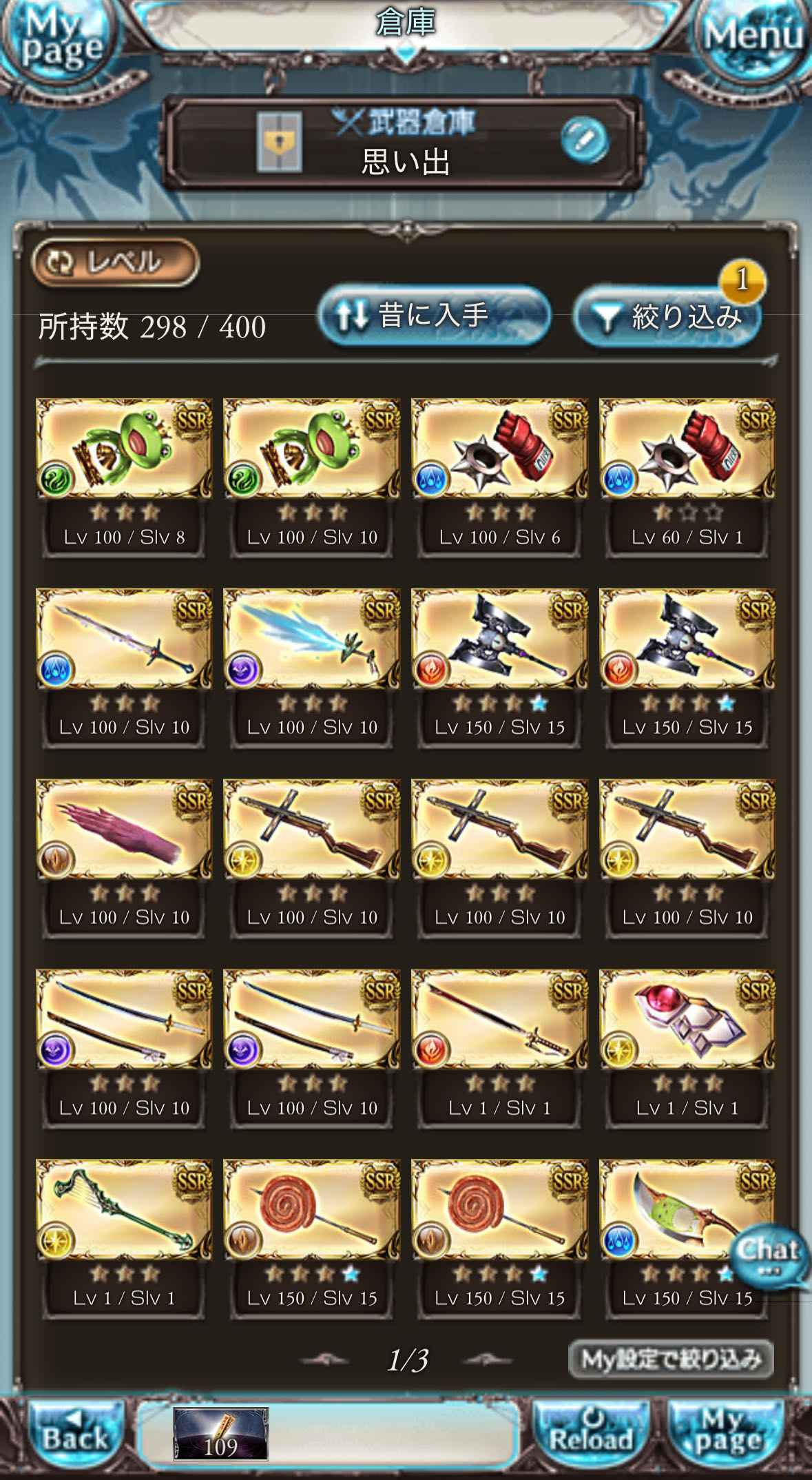Toggle the レベル display switch button
Image resolution: width=812 pixels, height=1480 pixels.
click(116, 262)
